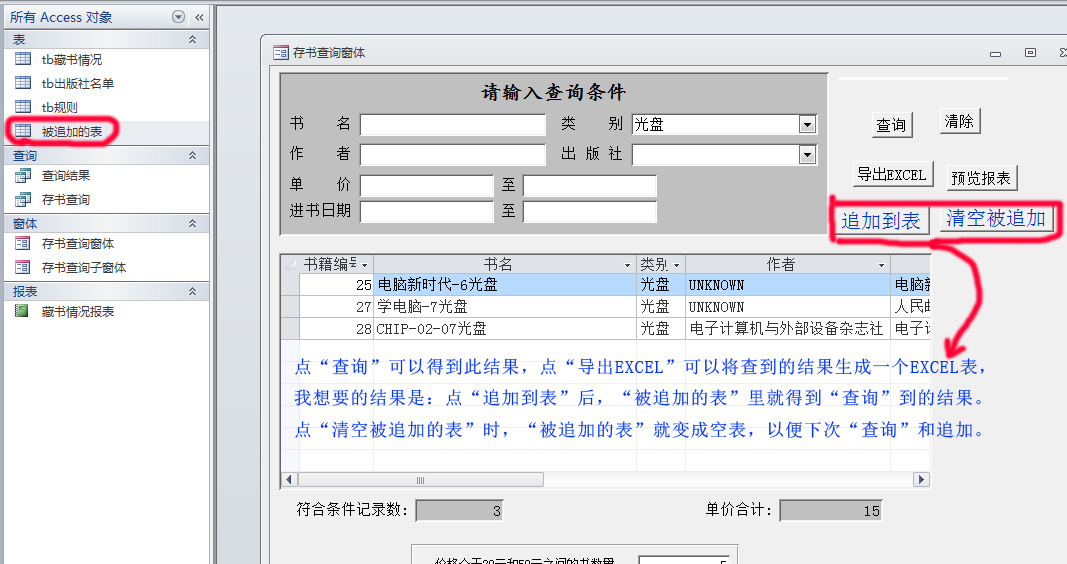The width and height of the screenshot is (1067, 564).
Task: Minimize the 存书查询窗体 window
Action: 996,53
